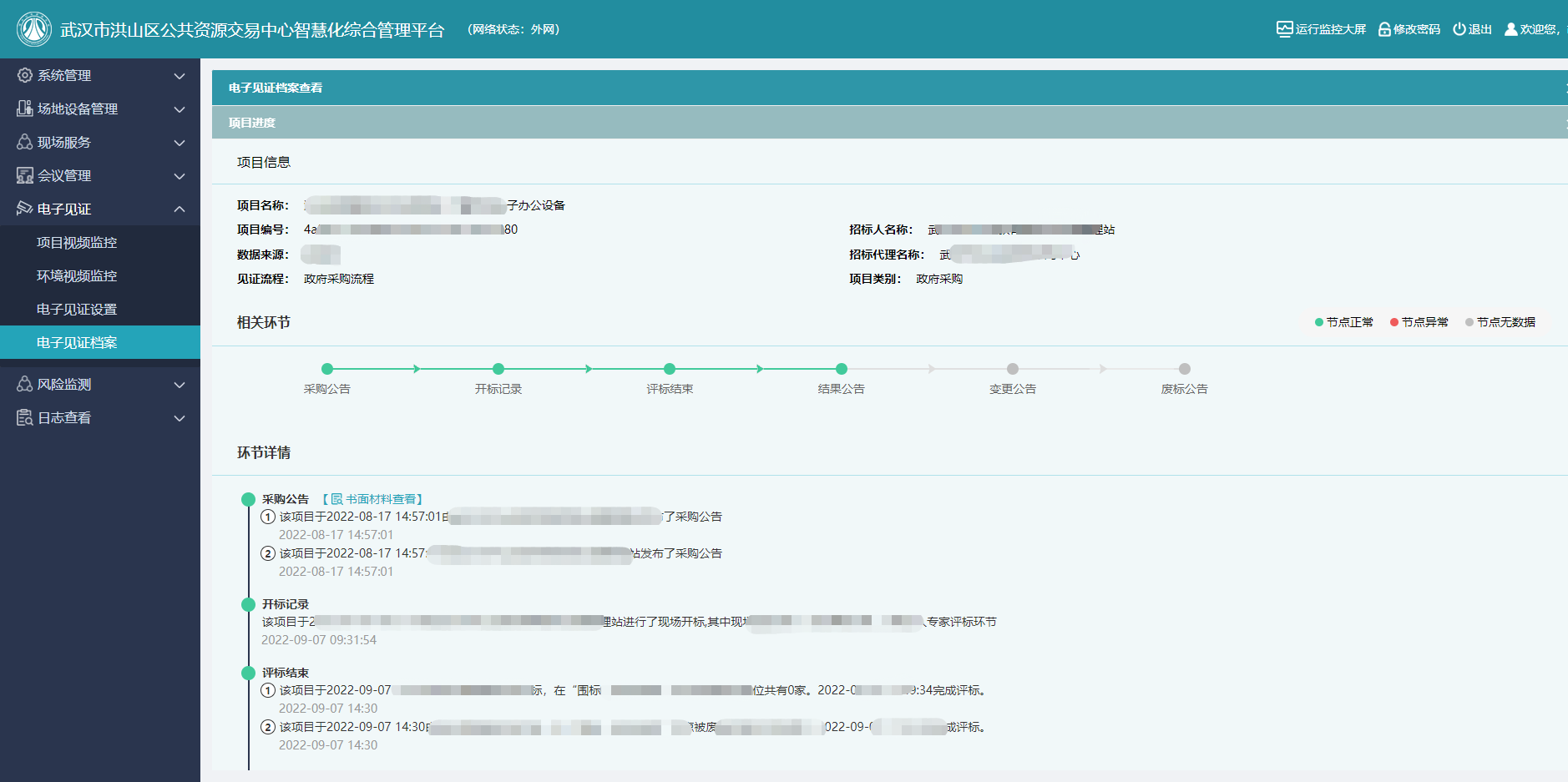Select the 变更公告 progress node
Viewport: 1568px width, 782px height.
(x=1013, y=369)
